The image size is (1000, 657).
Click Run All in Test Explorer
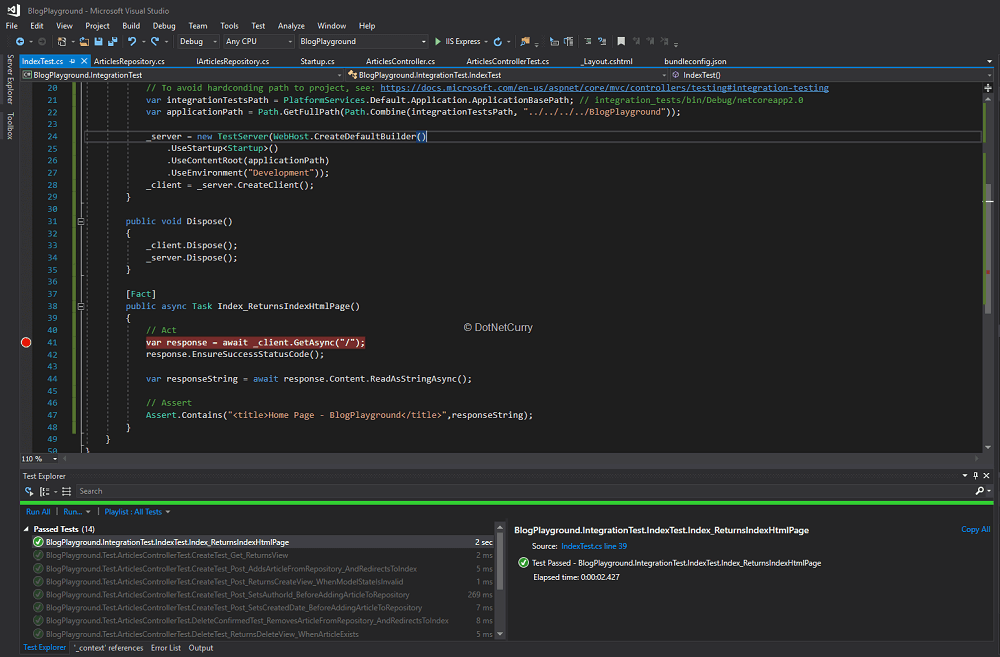[x=38, y=512]
